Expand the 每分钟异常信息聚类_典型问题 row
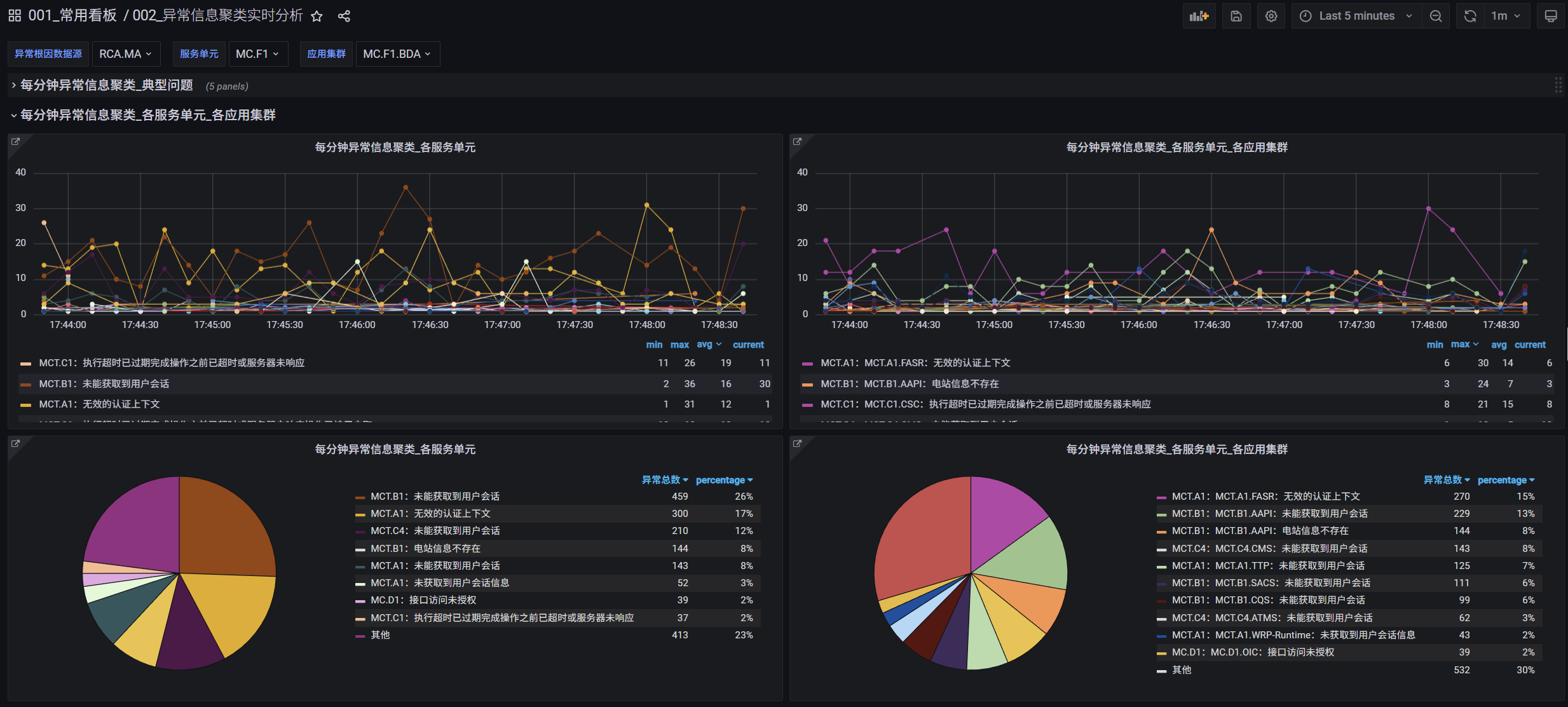Screen dimensions: 1568x707 (106, 85)
